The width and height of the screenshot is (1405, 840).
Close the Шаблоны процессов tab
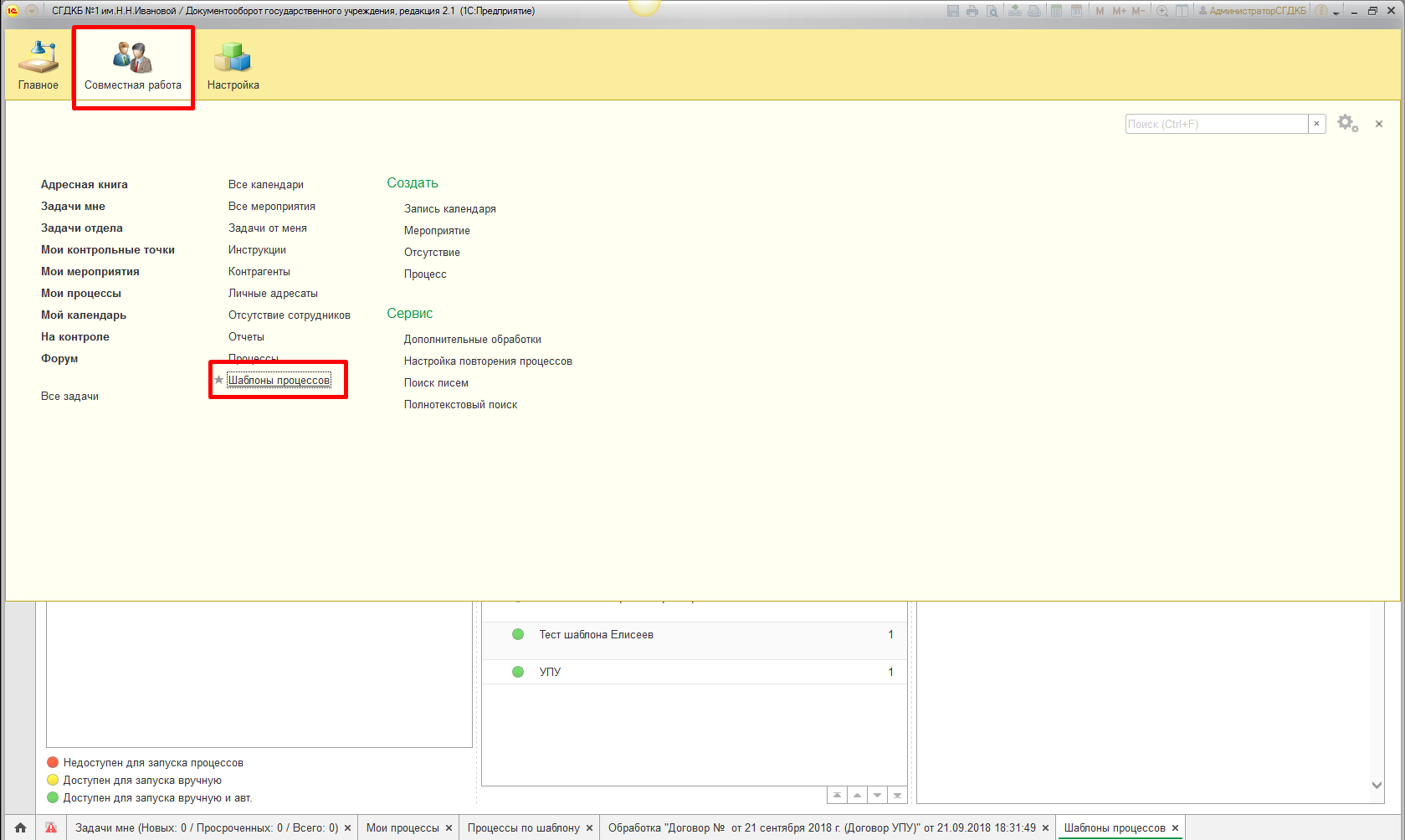tap(1175, 827)
